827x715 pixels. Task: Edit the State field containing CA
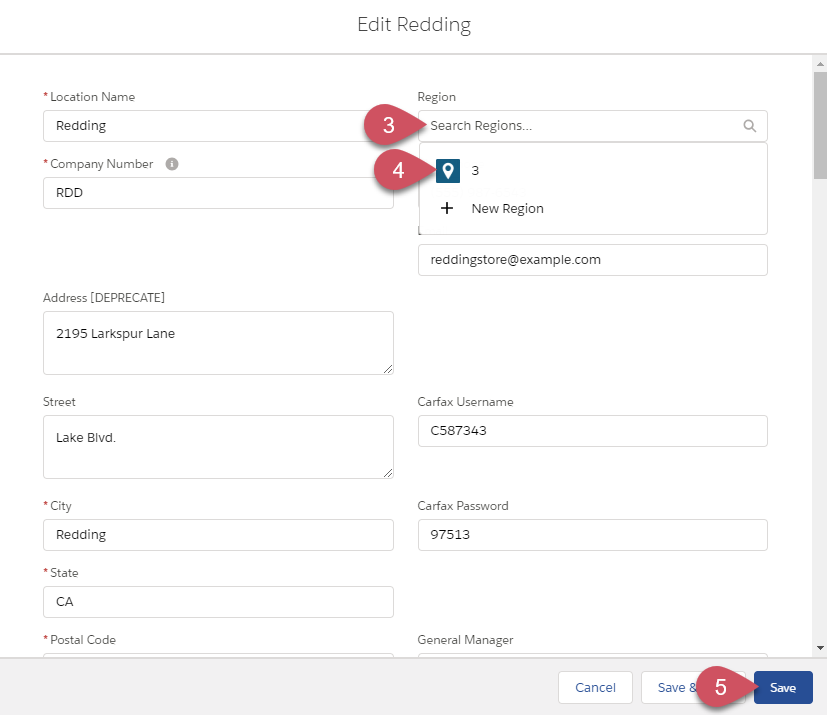218,602
